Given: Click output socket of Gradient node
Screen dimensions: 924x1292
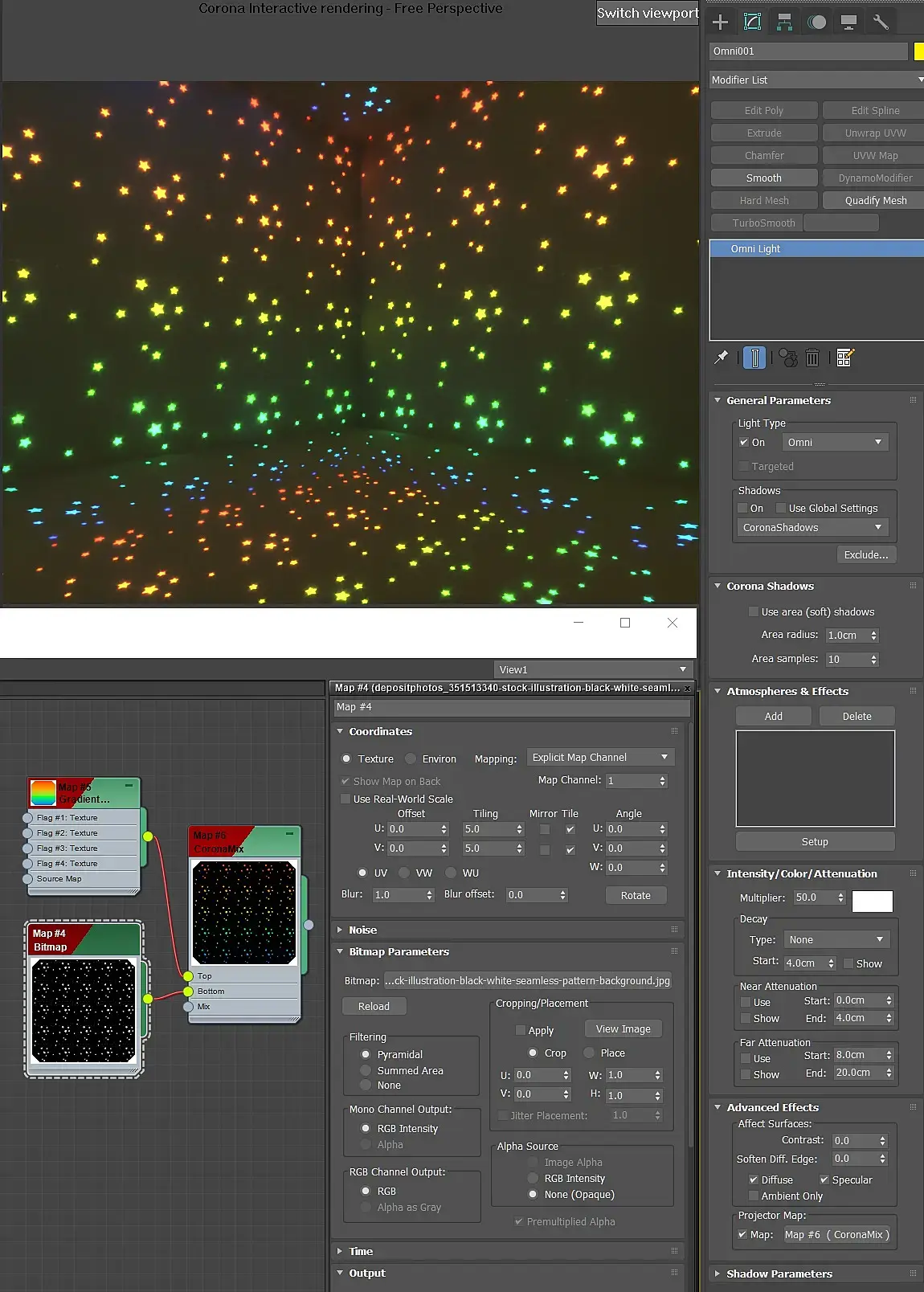Looking at the screenshot, I should coord(148,836).
